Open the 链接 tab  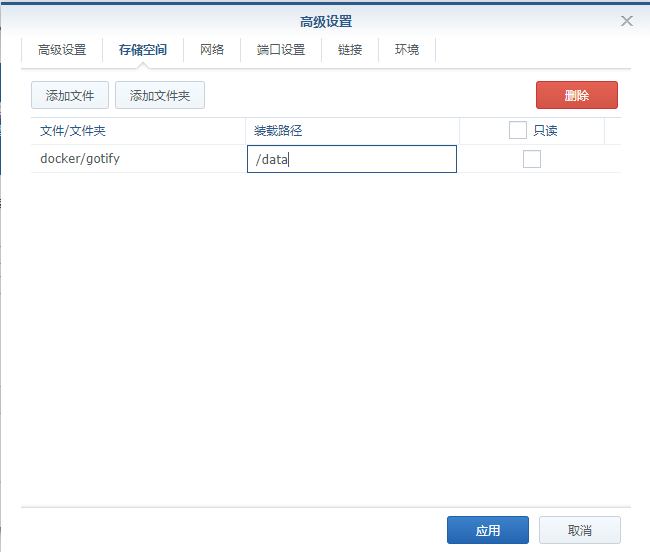click(350, 50)
